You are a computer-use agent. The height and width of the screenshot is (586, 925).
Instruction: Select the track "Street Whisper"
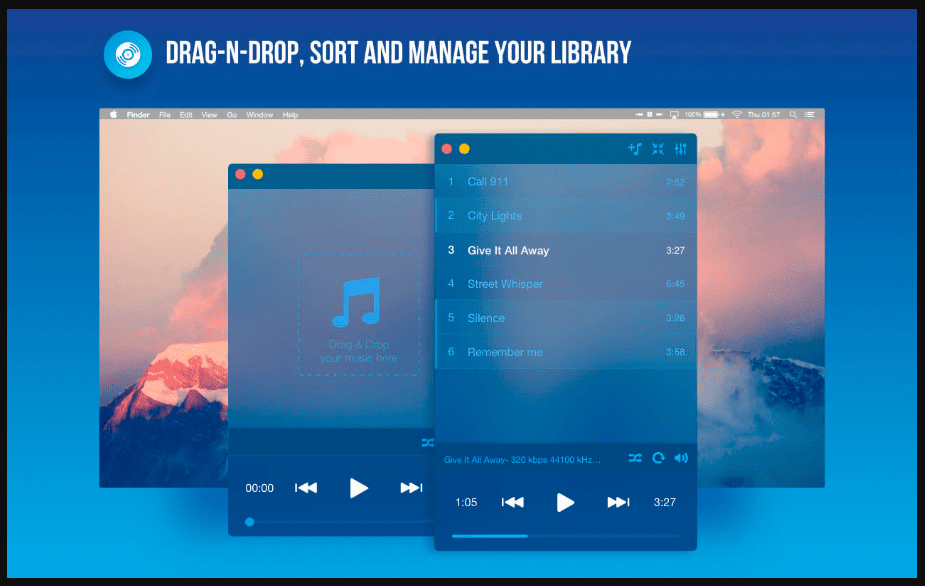[566, 284]
